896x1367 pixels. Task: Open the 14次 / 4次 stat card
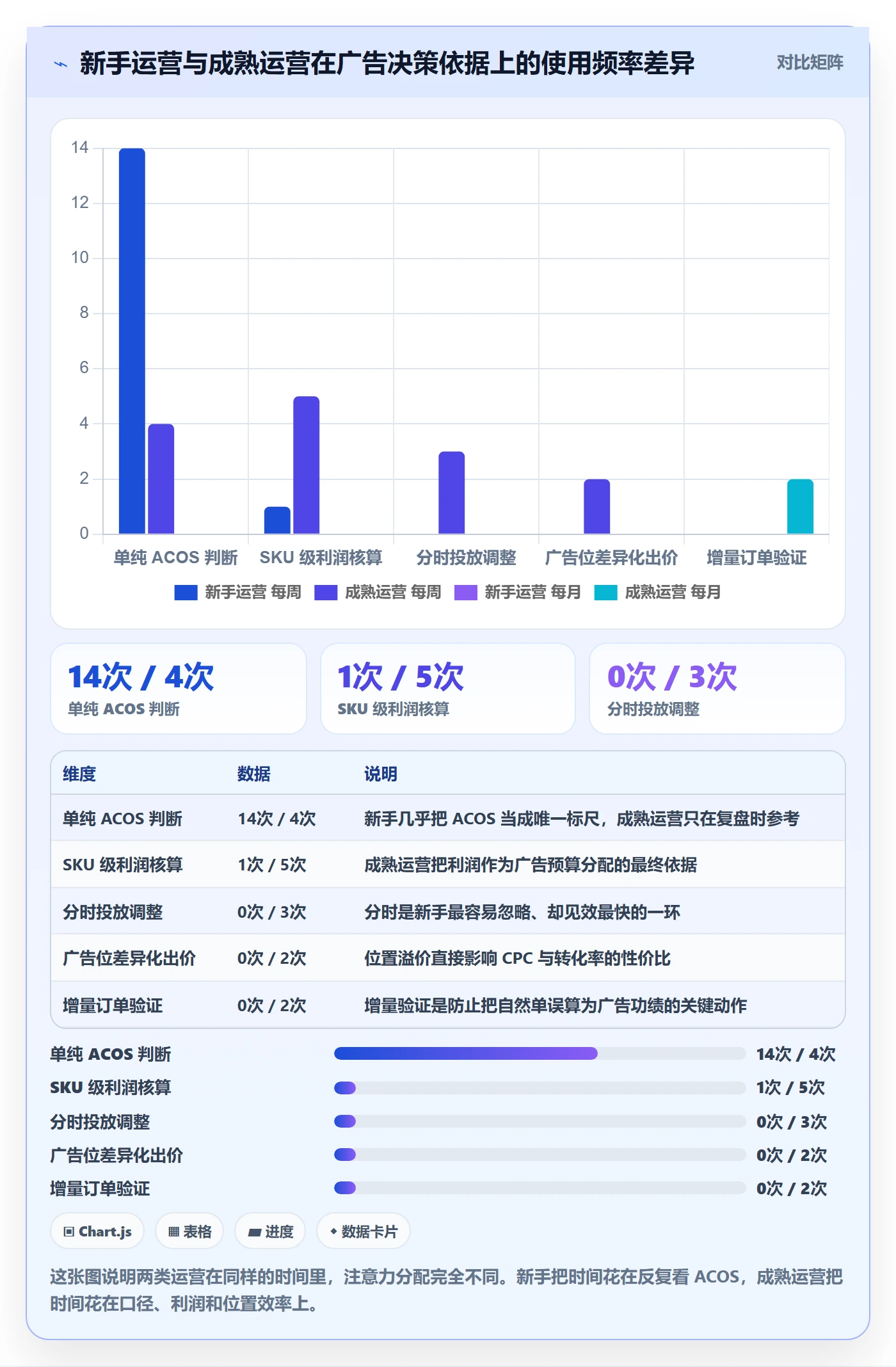coord(179,689)
